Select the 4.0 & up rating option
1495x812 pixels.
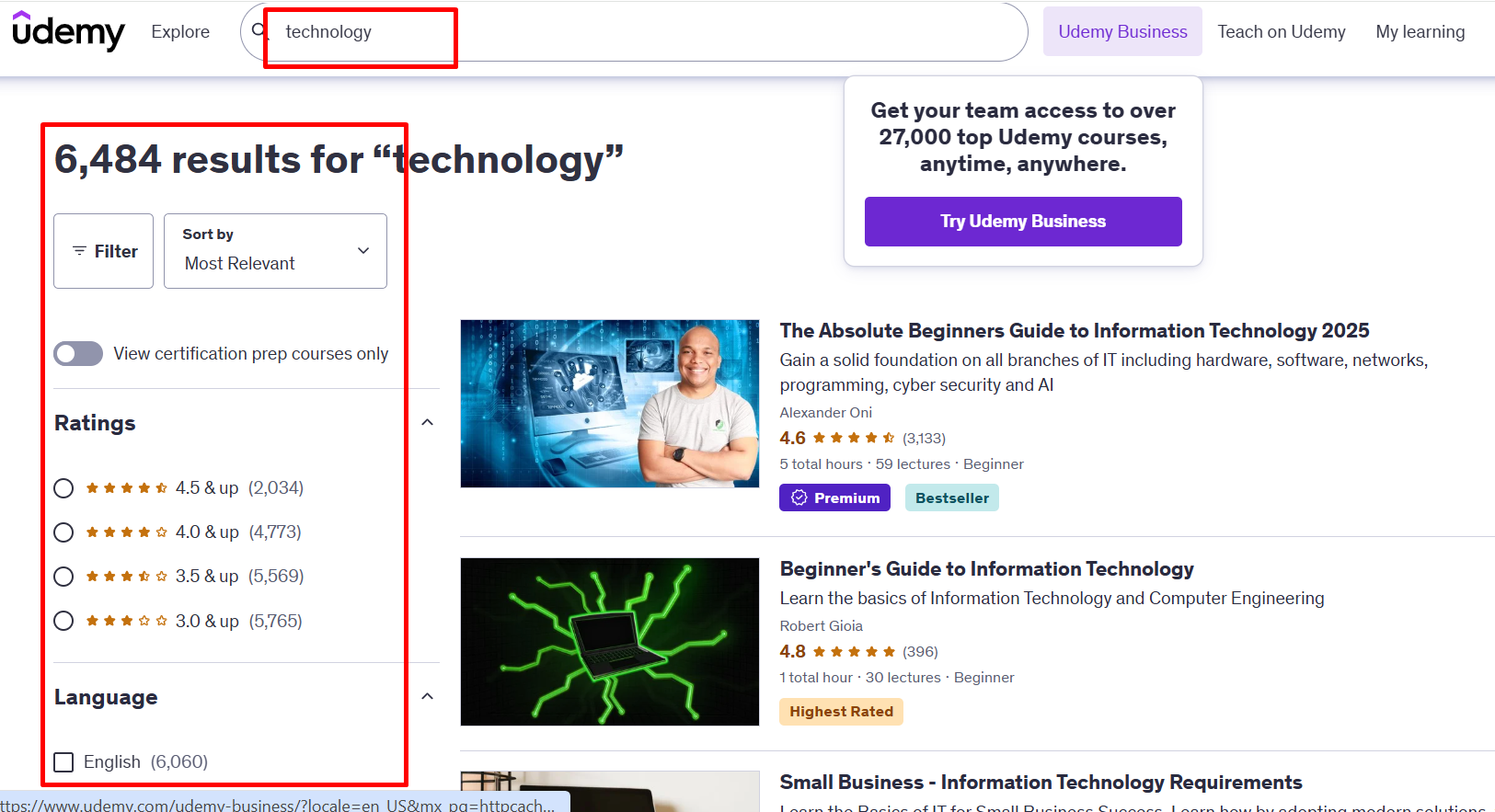pyautogui.click(x=63, y=532)
